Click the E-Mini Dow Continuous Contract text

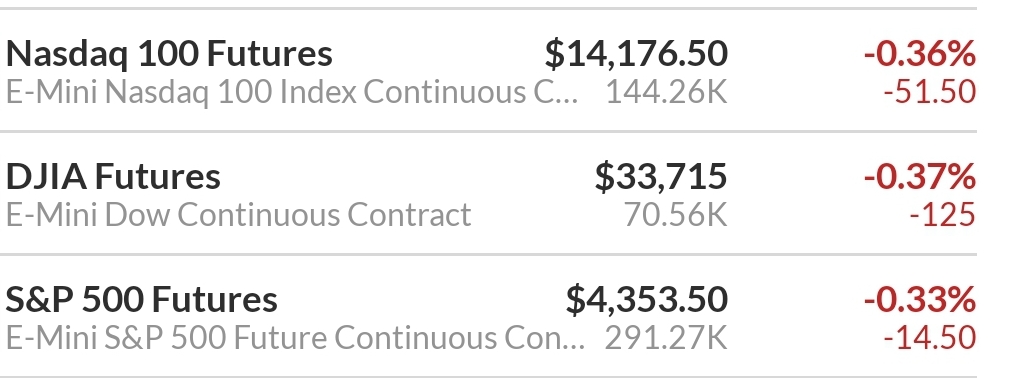coord(238,215)
